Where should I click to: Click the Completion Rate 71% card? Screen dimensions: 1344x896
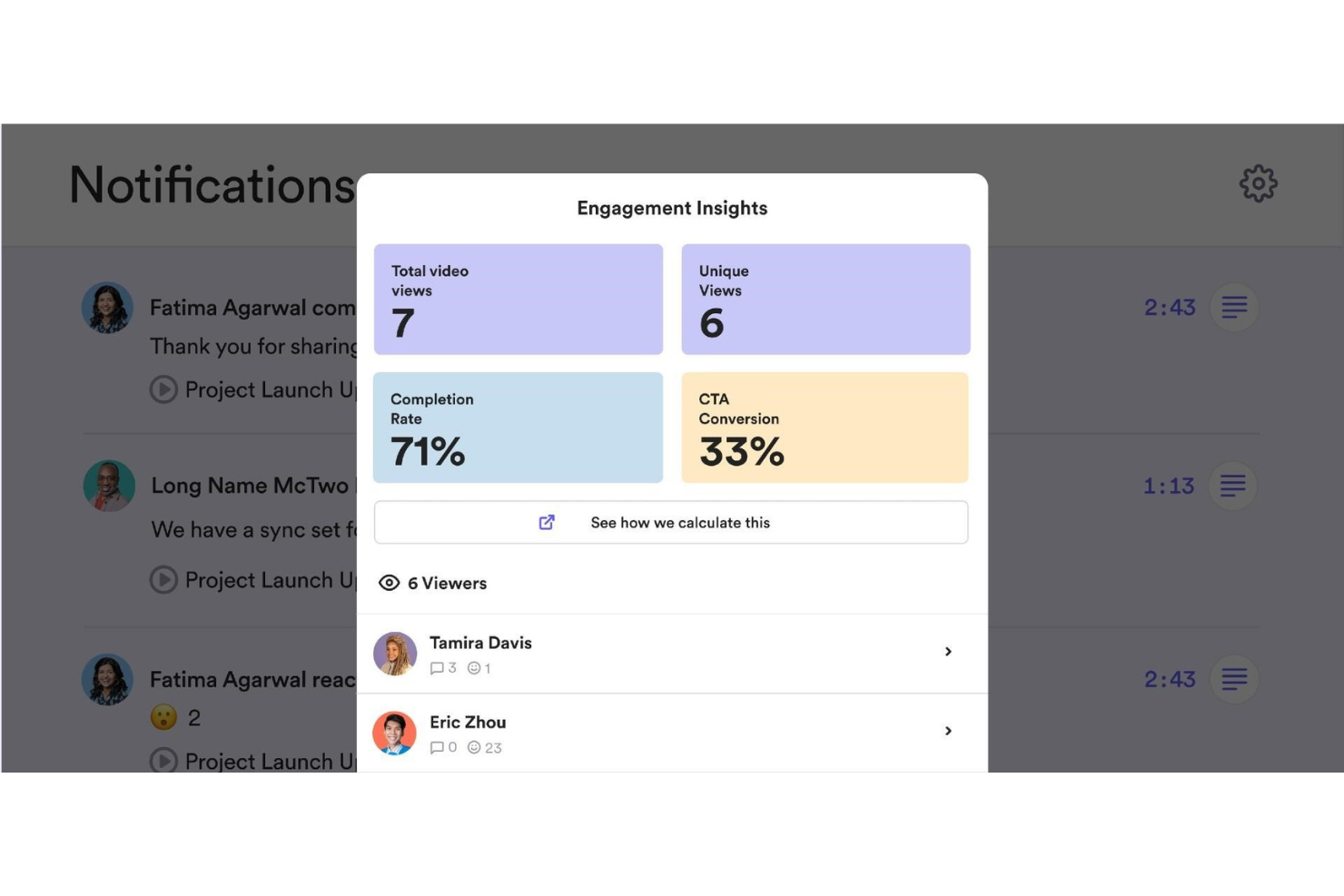(x=518, y=428)
